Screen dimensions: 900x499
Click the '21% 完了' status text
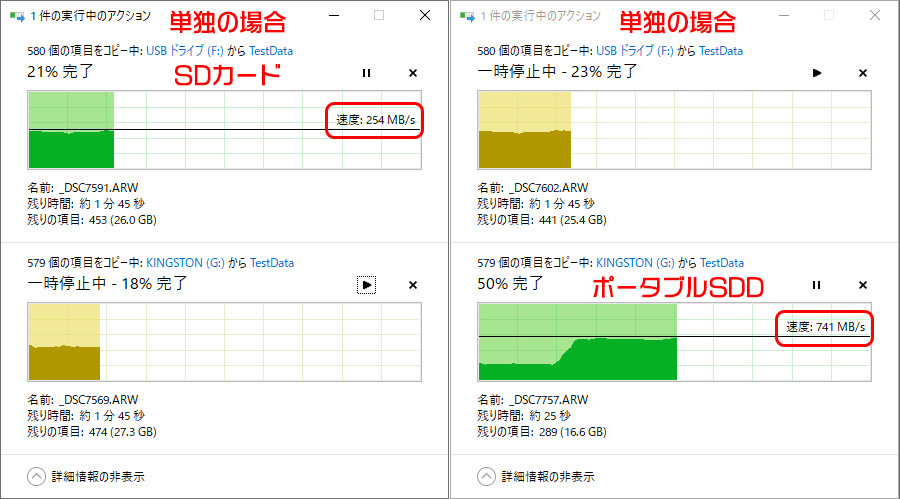point(60,72)
